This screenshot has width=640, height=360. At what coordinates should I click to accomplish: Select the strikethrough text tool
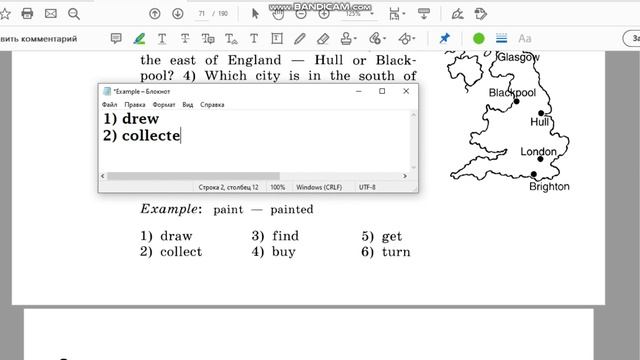coord(185,38)
